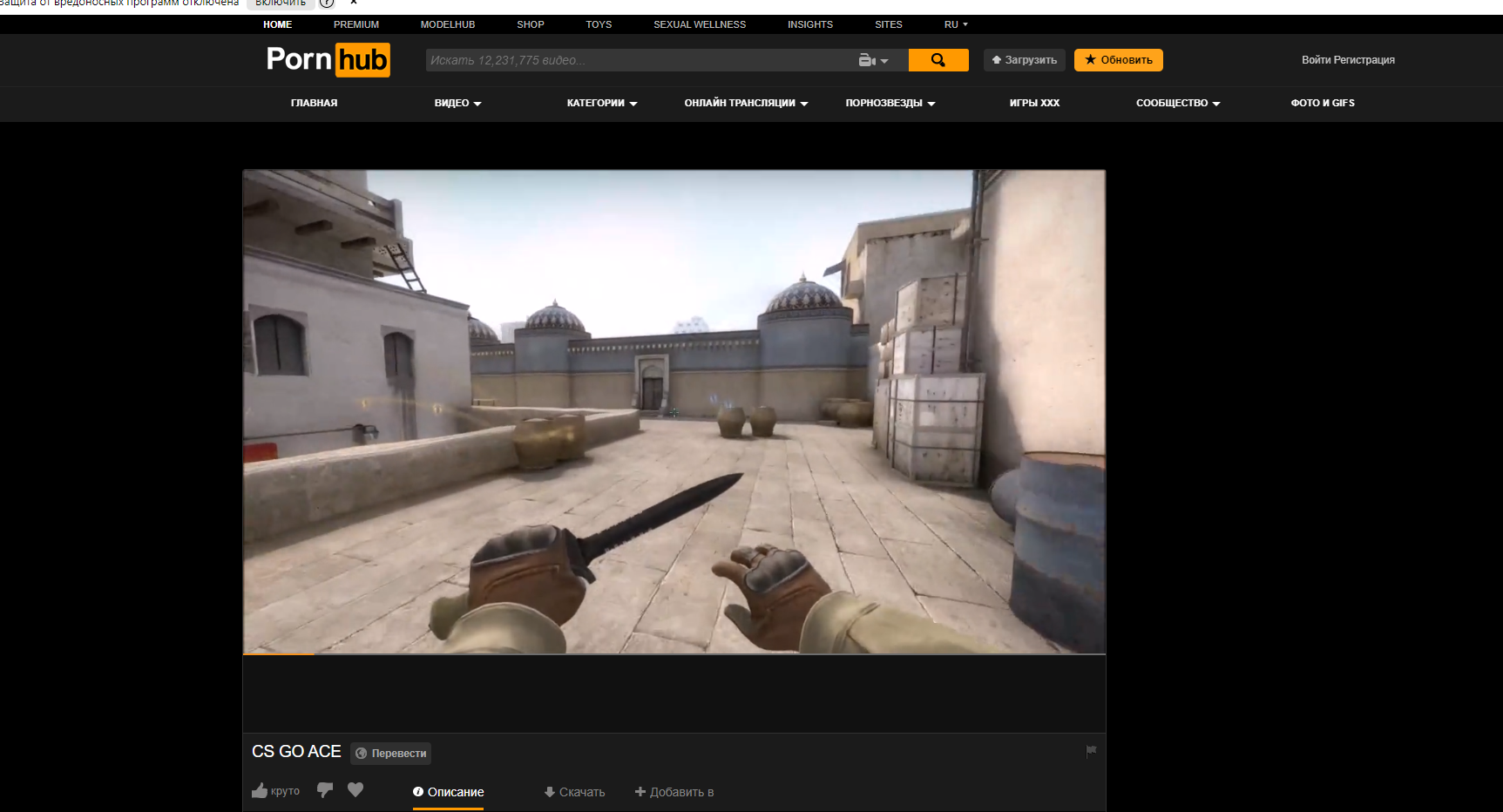Image resolution: width=1503 pixels, height=812 pixels.
Task: Click the Загрузить upload button
Action: [1025, 60]
